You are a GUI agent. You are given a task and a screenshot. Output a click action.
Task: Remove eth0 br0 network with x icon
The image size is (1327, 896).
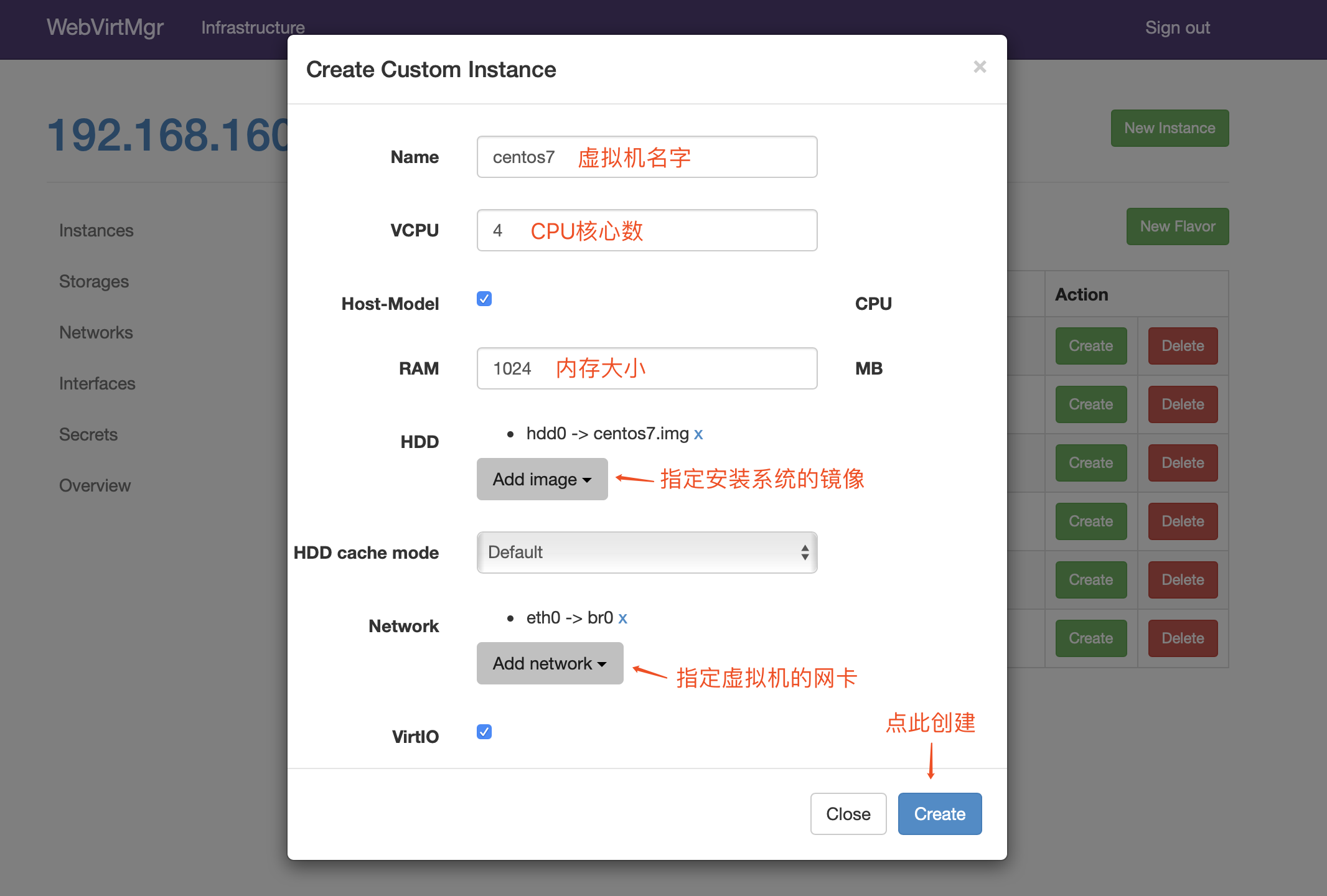point(622,618)
